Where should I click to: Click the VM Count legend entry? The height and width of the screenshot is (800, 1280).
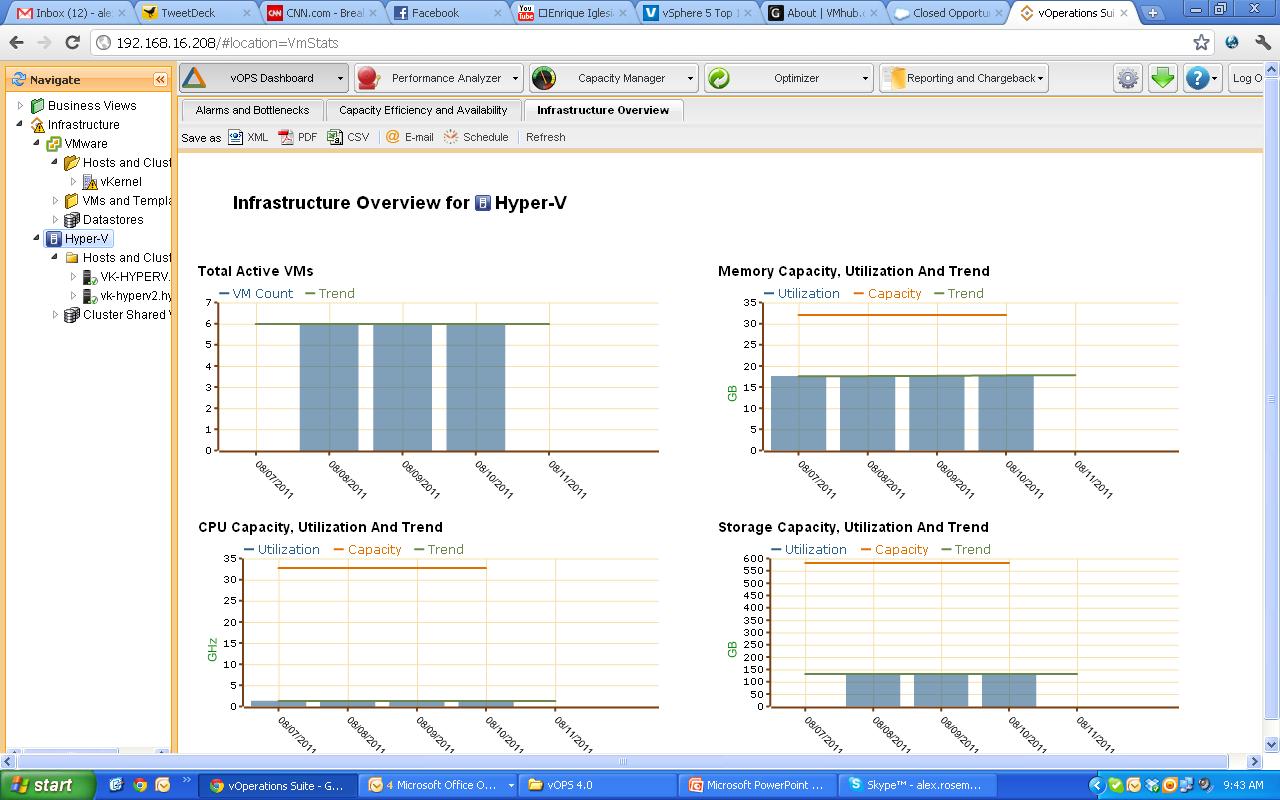(256, 293)
